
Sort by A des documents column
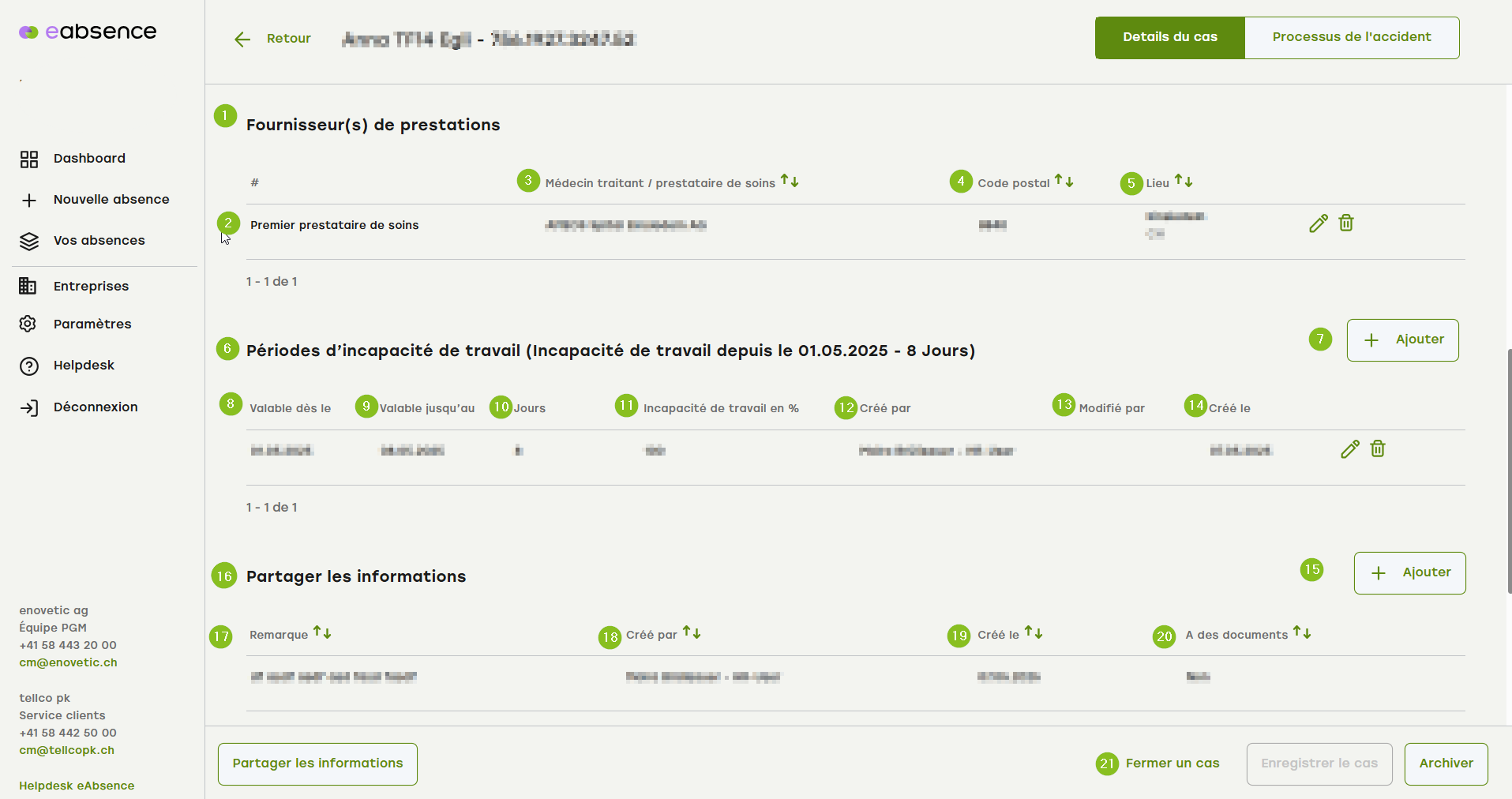(x=1302, y=633)
